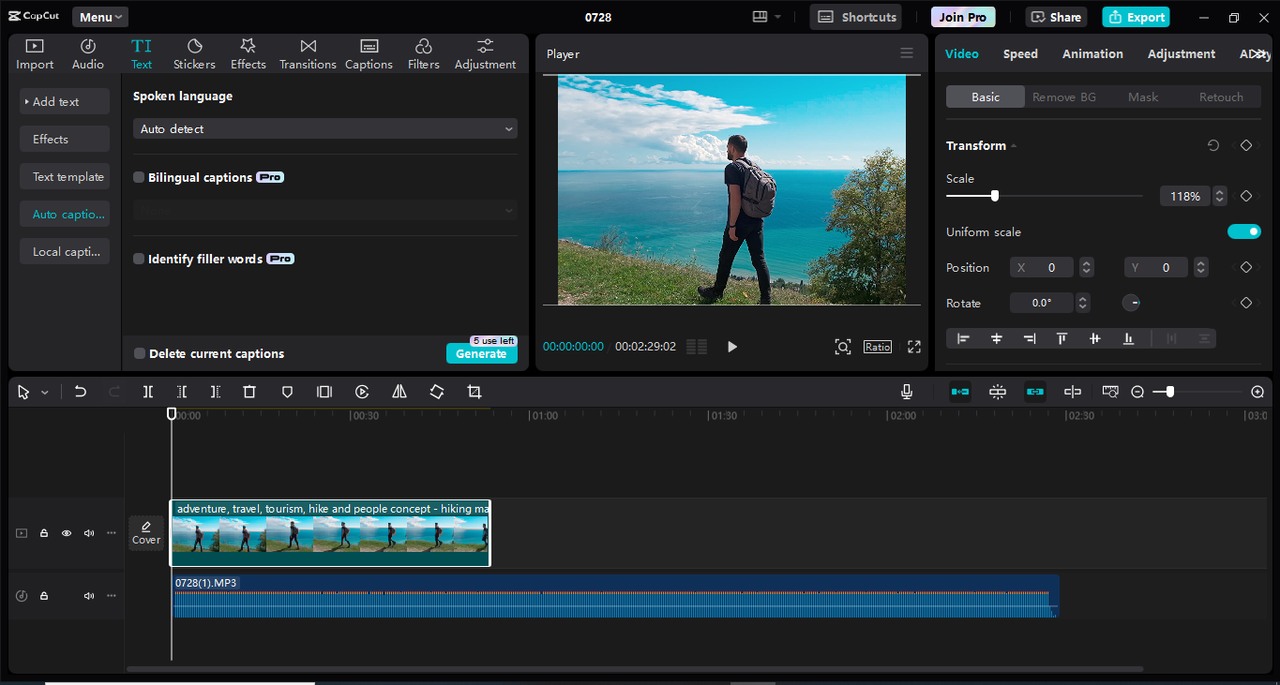
Task: Open the Menu dropdown
Action: pyautogui.click(x=100, y=17)
